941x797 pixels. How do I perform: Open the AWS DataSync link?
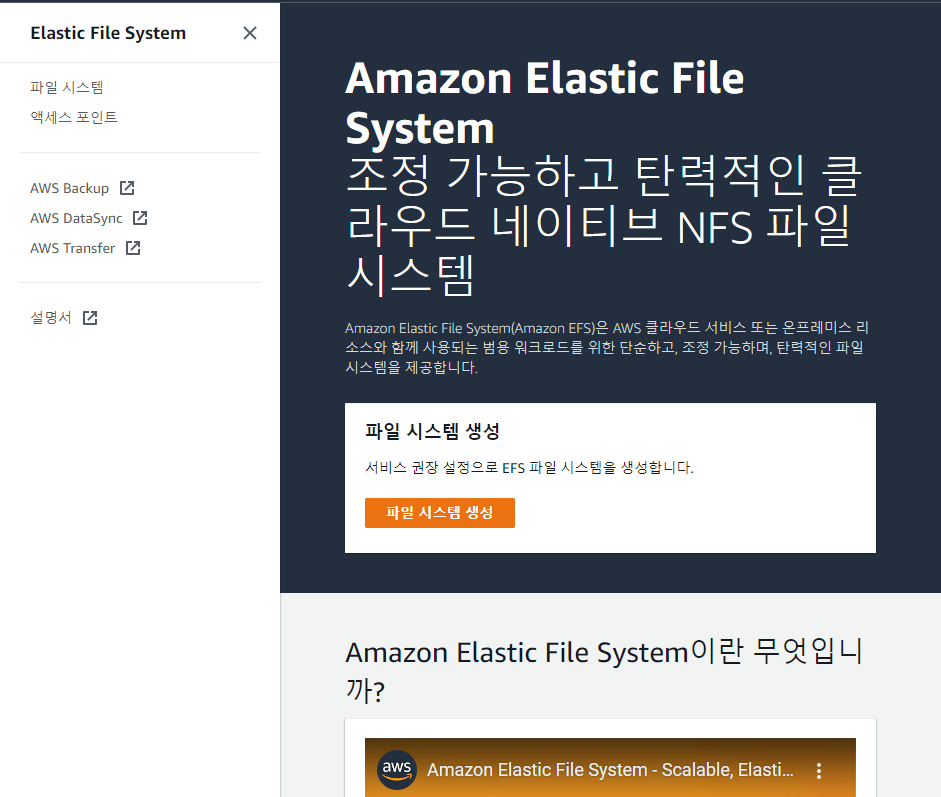pyautogui.click(x=76, y=218)
